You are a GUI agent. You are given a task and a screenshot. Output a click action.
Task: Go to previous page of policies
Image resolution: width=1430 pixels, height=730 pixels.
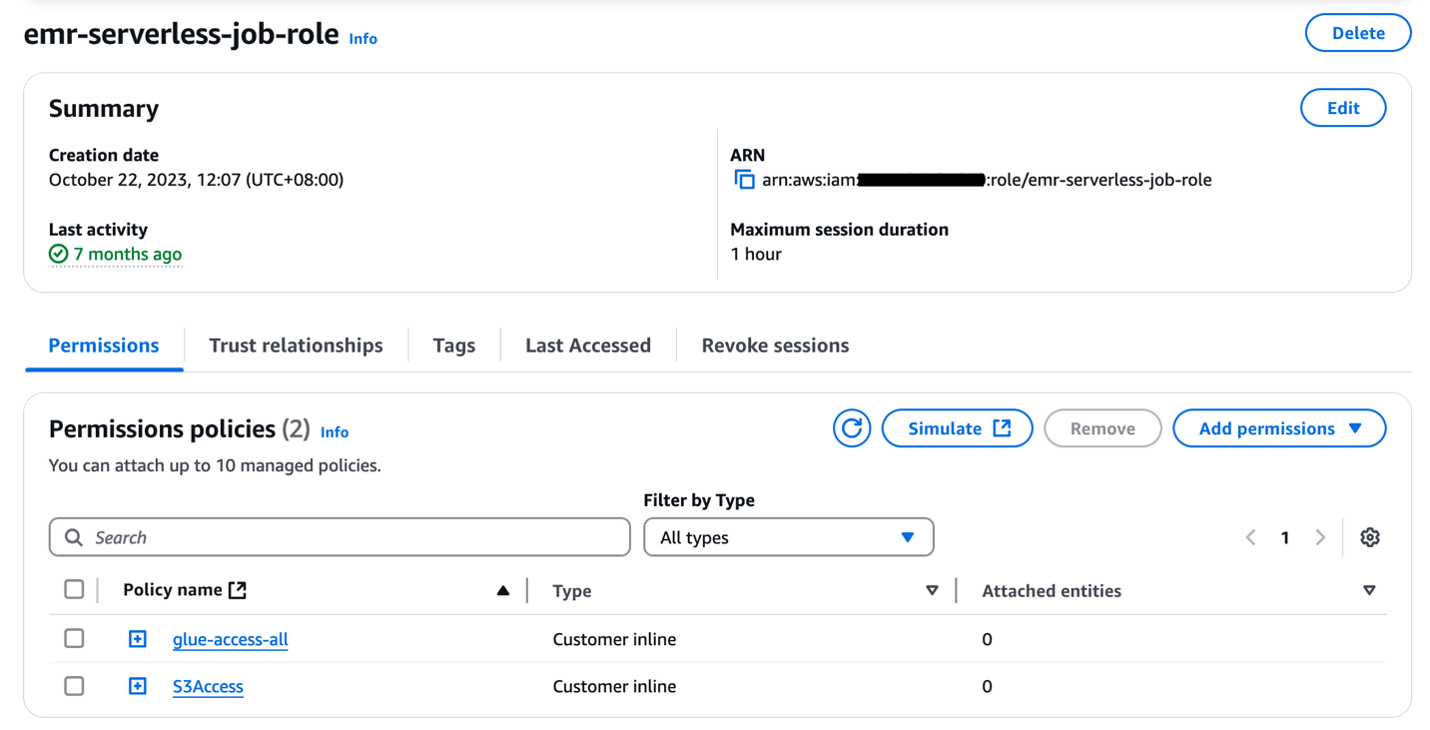(x=1251, y=538)
